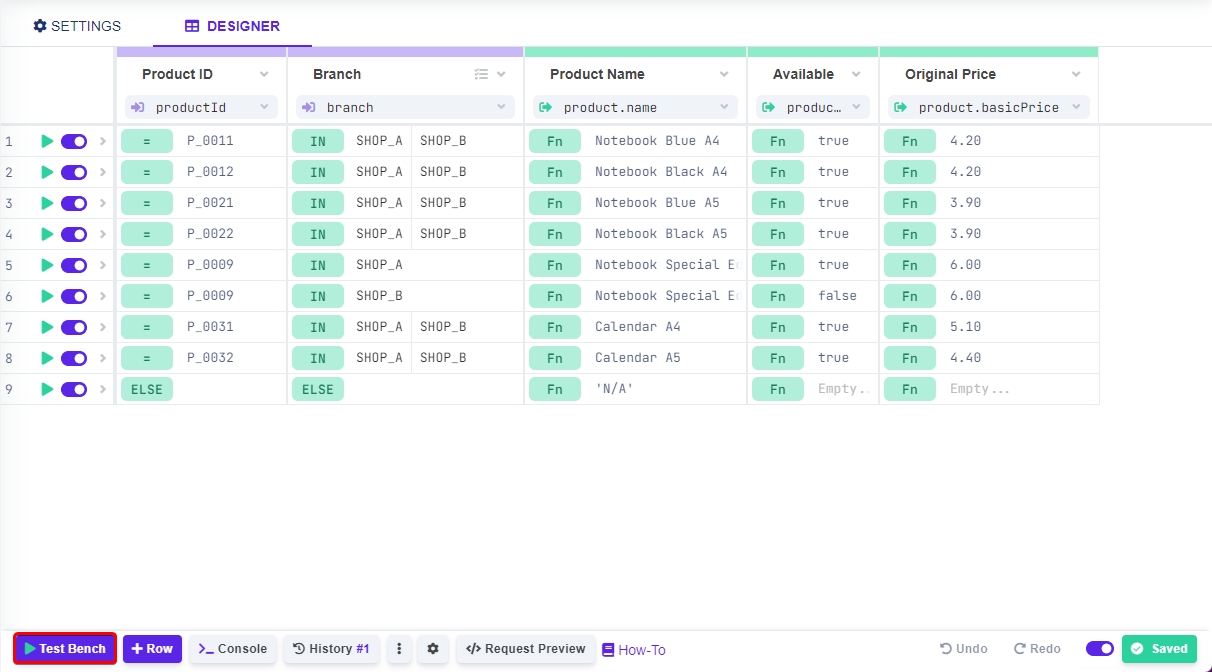1212x672 pixels.
Task: Open the Test Bench
Action: [x=65, y=649]
